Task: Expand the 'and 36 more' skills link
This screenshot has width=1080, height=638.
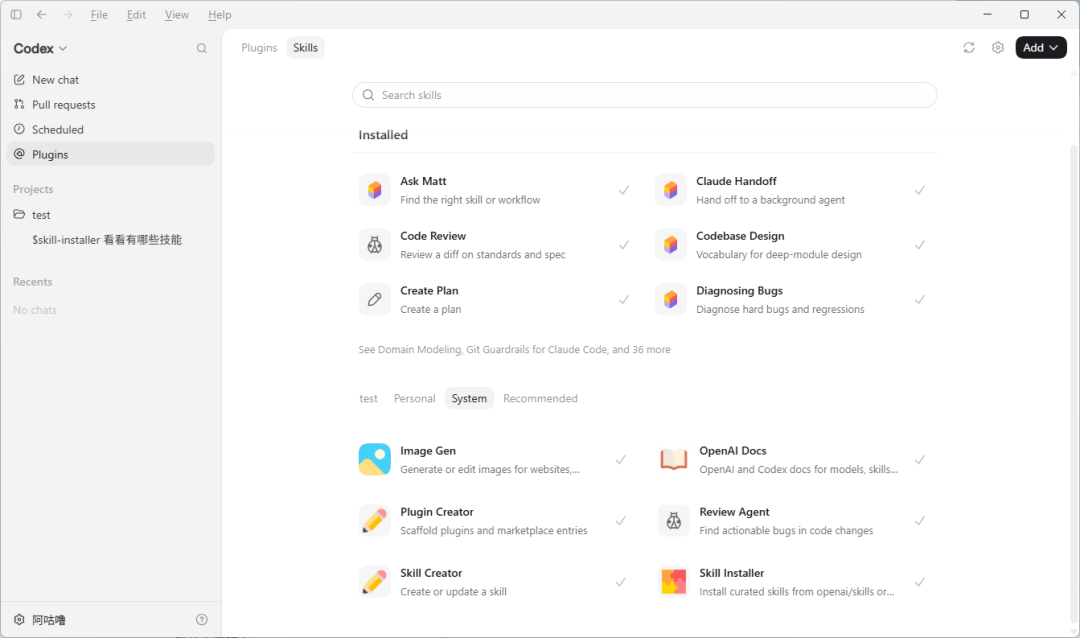Action: pyautogui.click(x=641, y=349)
